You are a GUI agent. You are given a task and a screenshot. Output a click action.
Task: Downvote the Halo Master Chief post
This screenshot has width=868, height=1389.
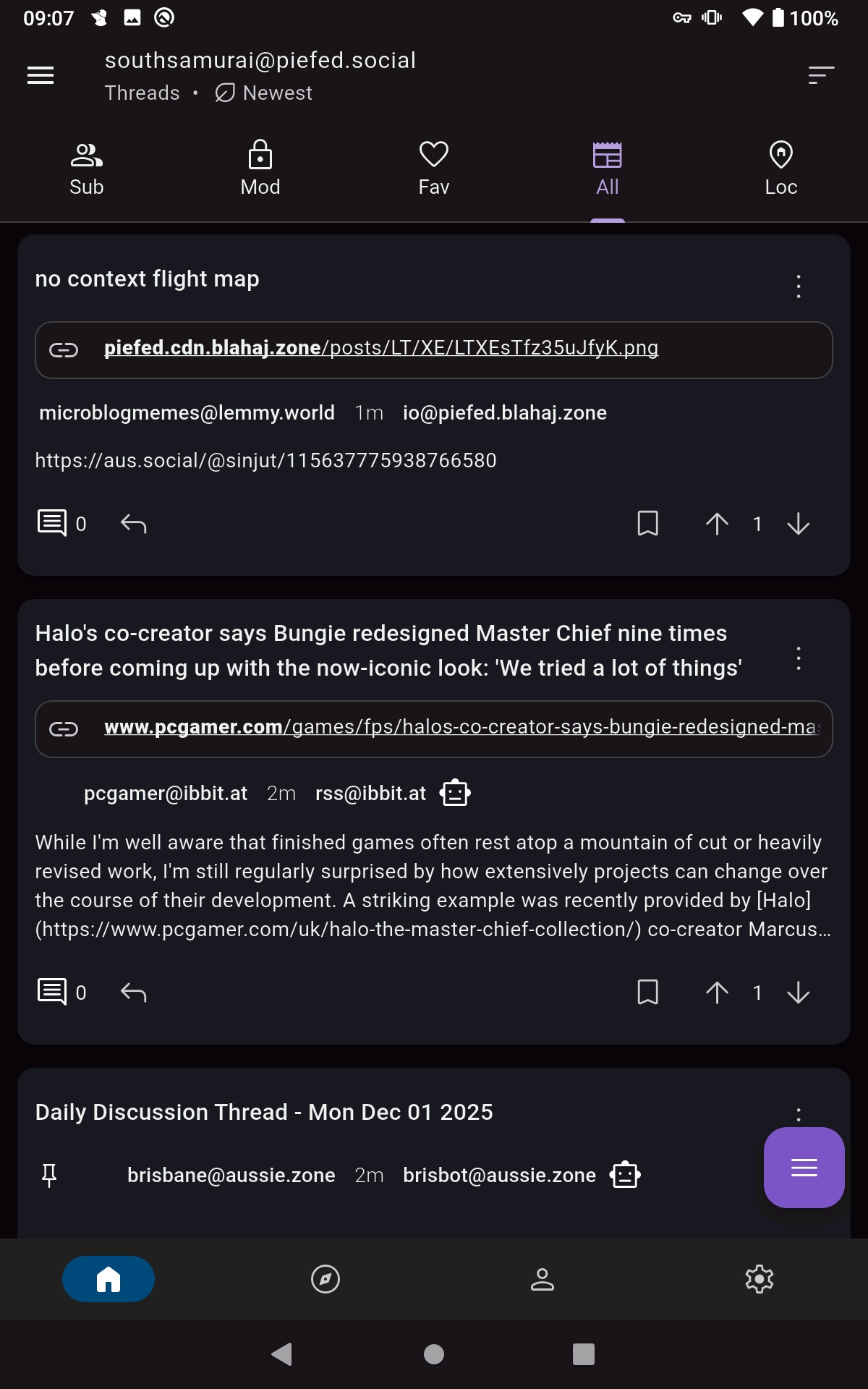pos(799,992)
